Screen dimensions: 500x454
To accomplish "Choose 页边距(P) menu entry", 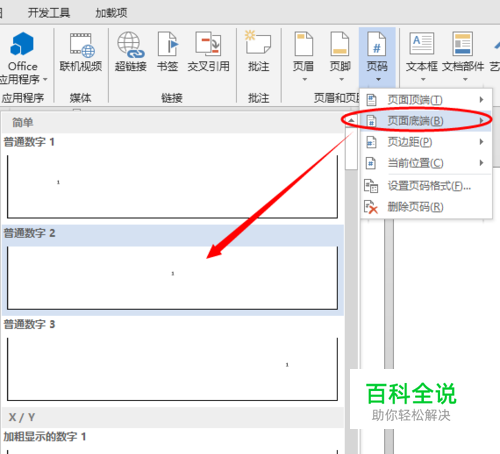I will pos(426,142).
